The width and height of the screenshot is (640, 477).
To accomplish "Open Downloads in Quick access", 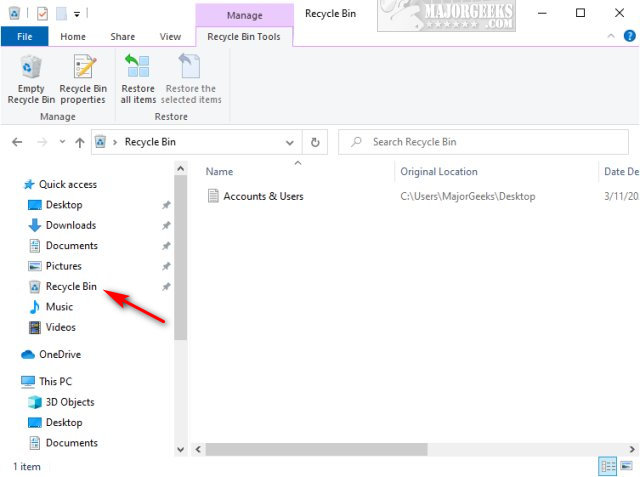I will click(x=70, y=225).
